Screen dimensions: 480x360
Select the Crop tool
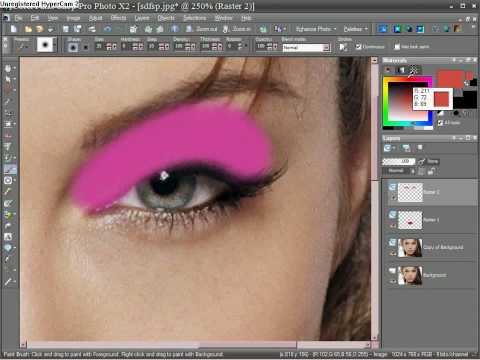click(8, 113)
